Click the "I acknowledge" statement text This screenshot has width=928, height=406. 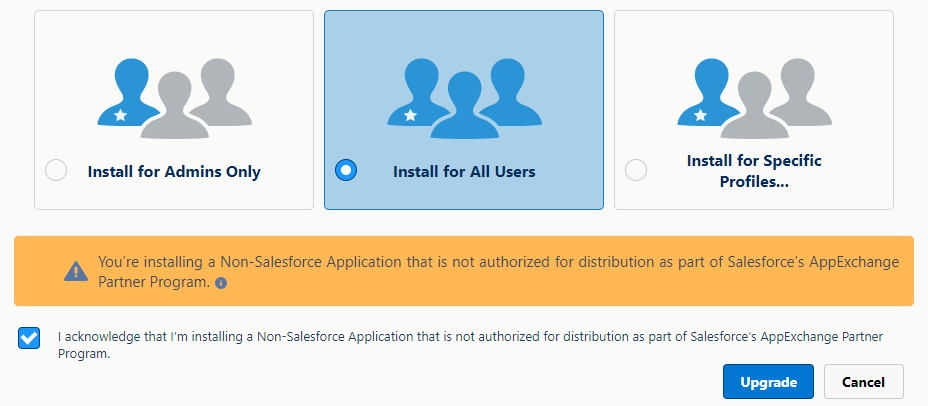point(470,337)
